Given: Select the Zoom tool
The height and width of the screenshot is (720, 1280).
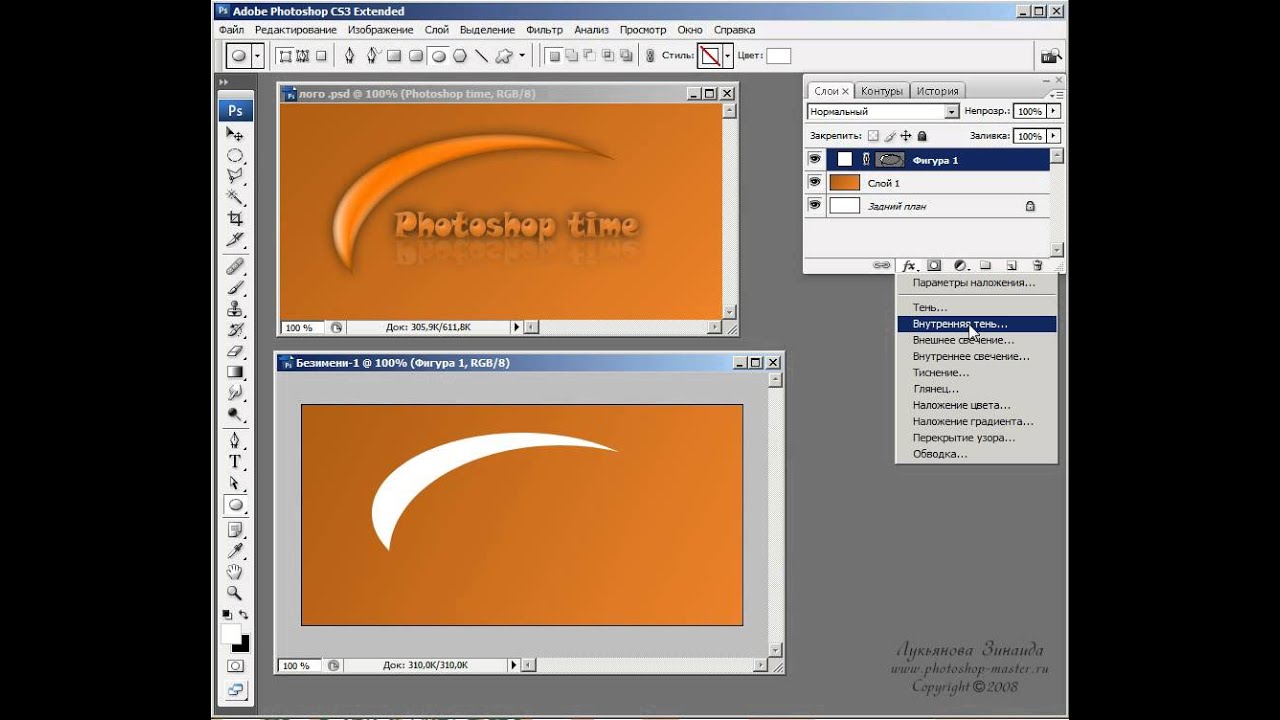Looking at the screenshot, I should [x=235, y=593].
